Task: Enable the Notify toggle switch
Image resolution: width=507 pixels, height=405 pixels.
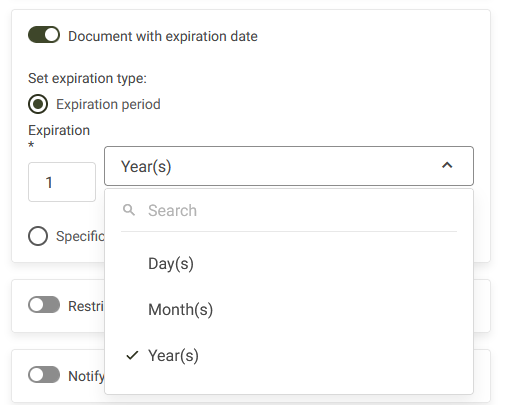Action: pyautogui.click(x=44, y=375)
